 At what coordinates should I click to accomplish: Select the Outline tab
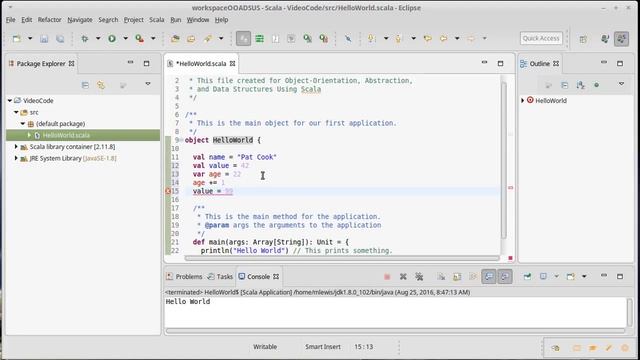tap(539, 64)
